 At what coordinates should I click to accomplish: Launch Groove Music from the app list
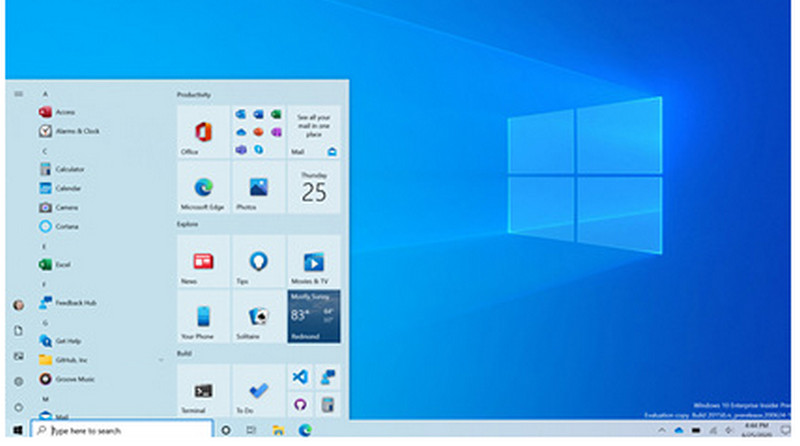pos(67,379)
